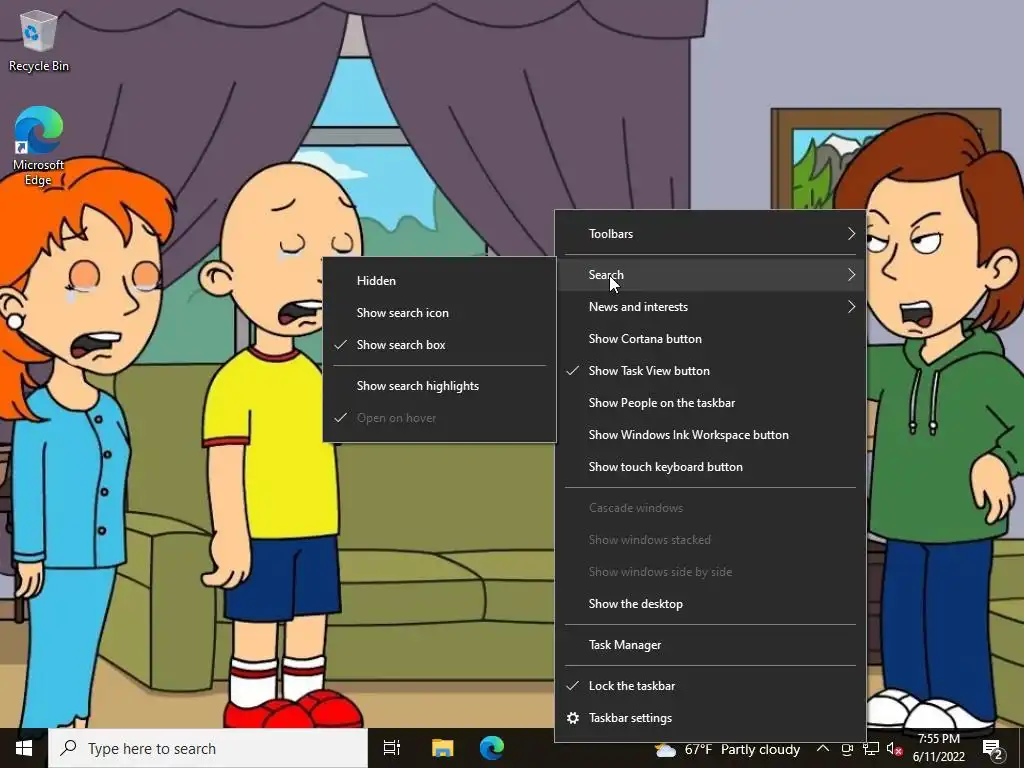The width and height of the screenshot is (1024, 768).
Task: Enable Show Windows Ink Workspace button
Action: 711,435
